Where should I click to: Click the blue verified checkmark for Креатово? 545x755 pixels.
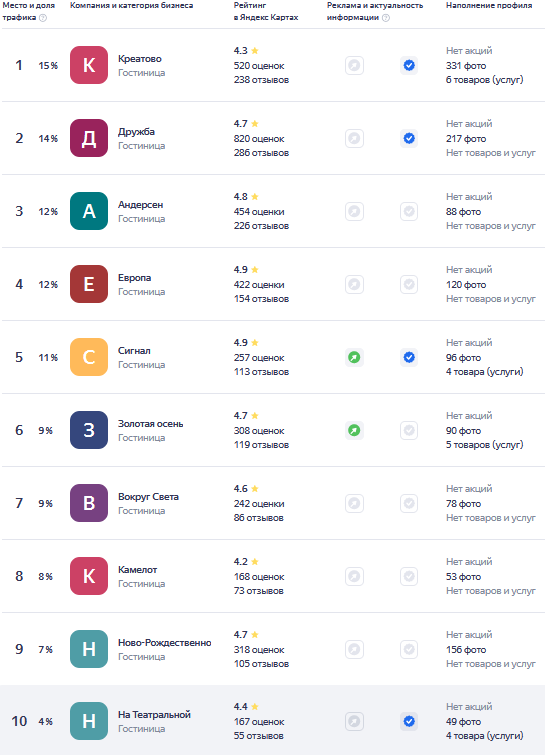409,65
